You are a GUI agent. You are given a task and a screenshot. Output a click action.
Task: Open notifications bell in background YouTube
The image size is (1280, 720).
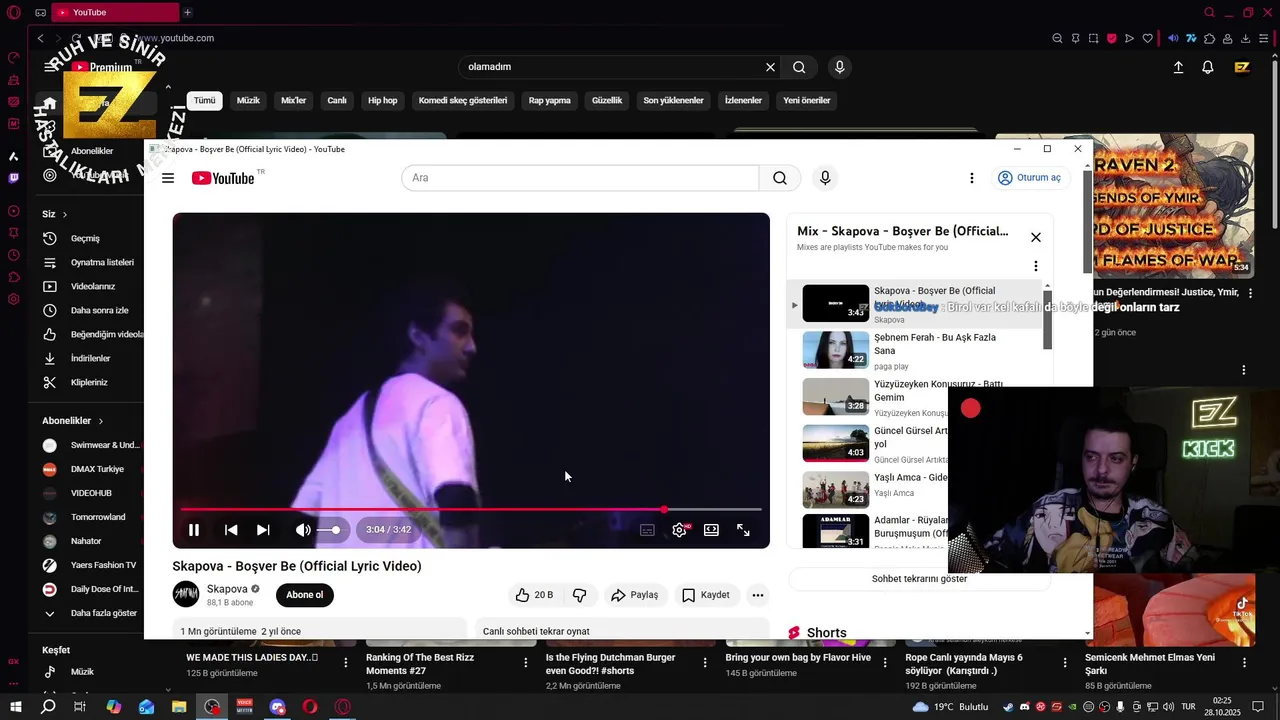pos(1208,67)
